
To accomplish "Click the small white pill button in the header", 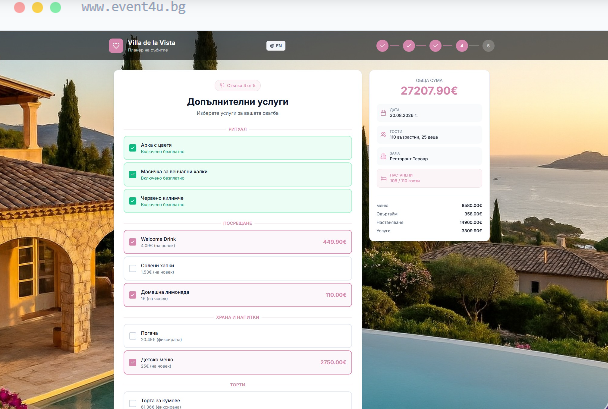I will click(x=276, y=46).
